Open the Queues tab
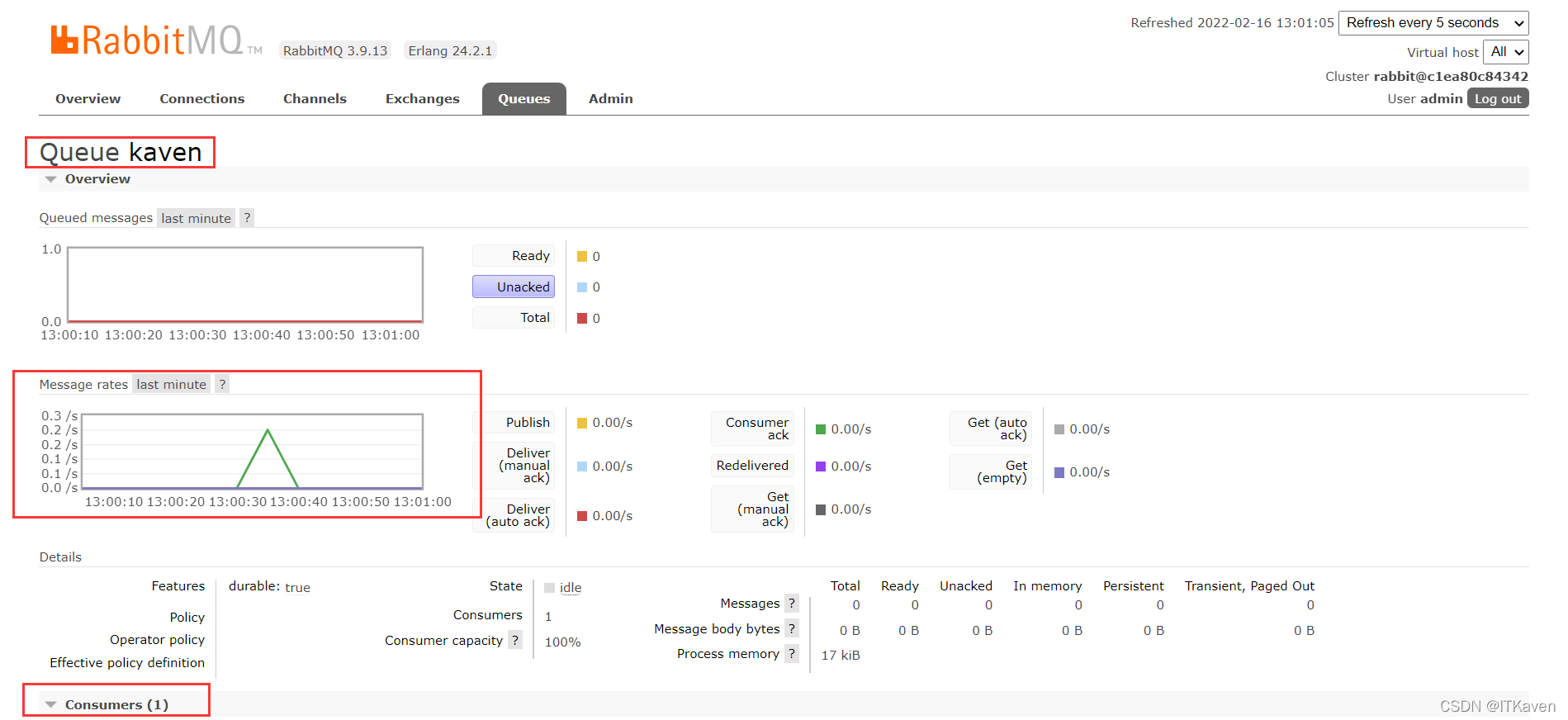This screenshot has height=720, width=1568. (x=524, y=99)
